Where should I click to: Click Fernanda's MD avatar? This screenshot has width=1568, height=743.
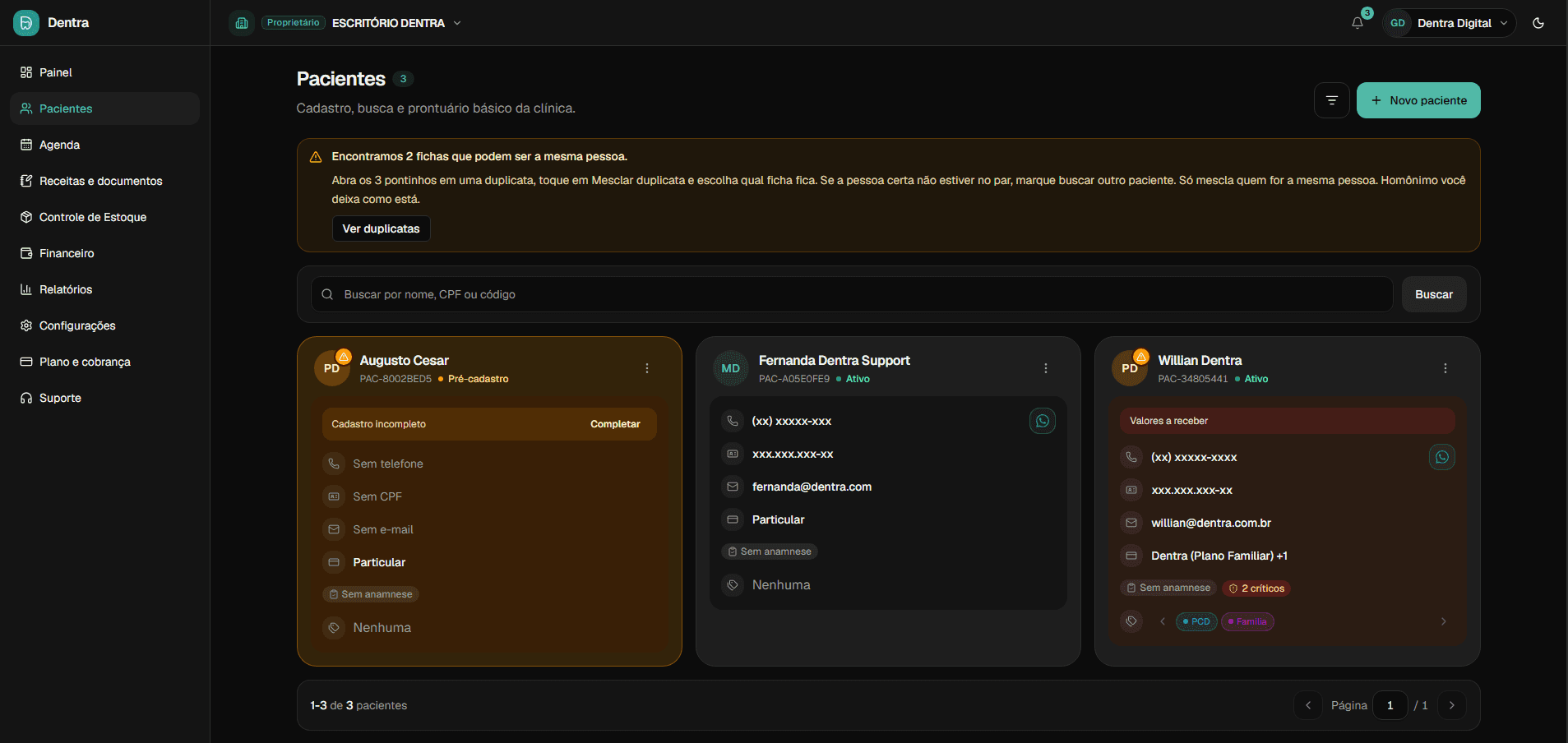click(x=730, y=368)
